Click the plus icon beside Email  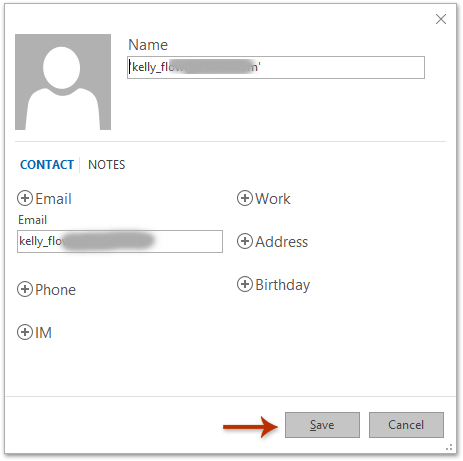pos(25,198)
